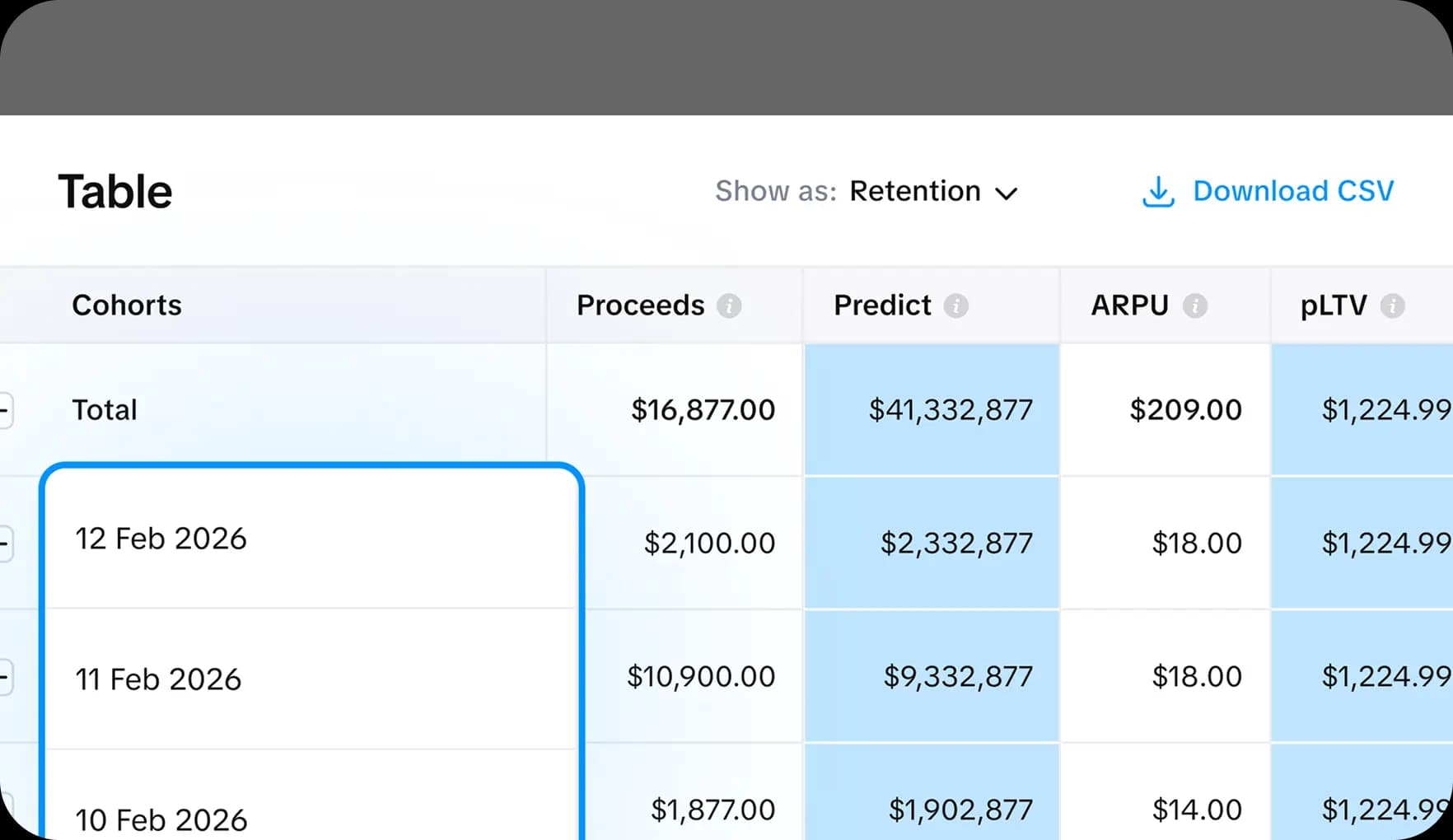Click the download icon beside Download CSV

pos(1158,191)
